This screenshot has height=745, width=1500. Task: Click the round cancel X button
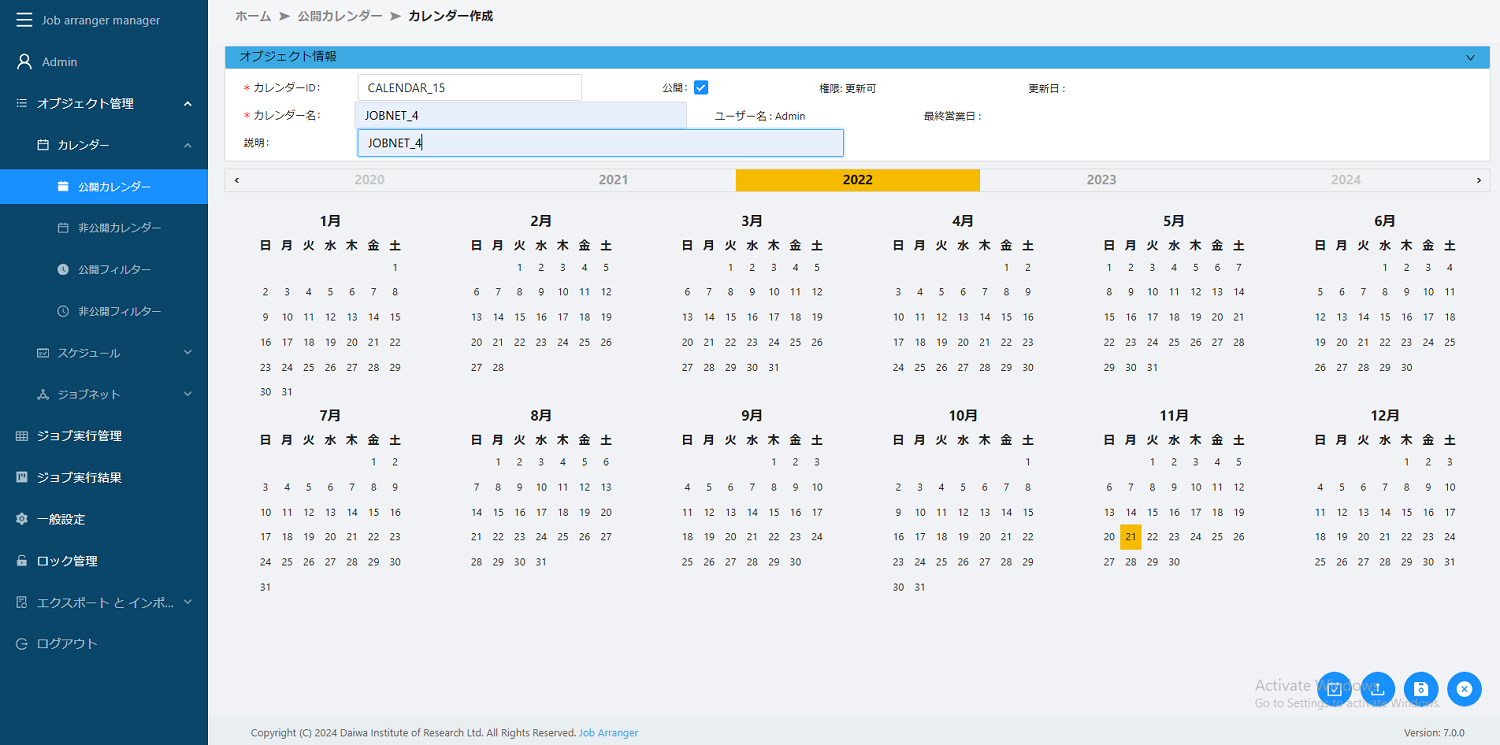pos(1464,688)
